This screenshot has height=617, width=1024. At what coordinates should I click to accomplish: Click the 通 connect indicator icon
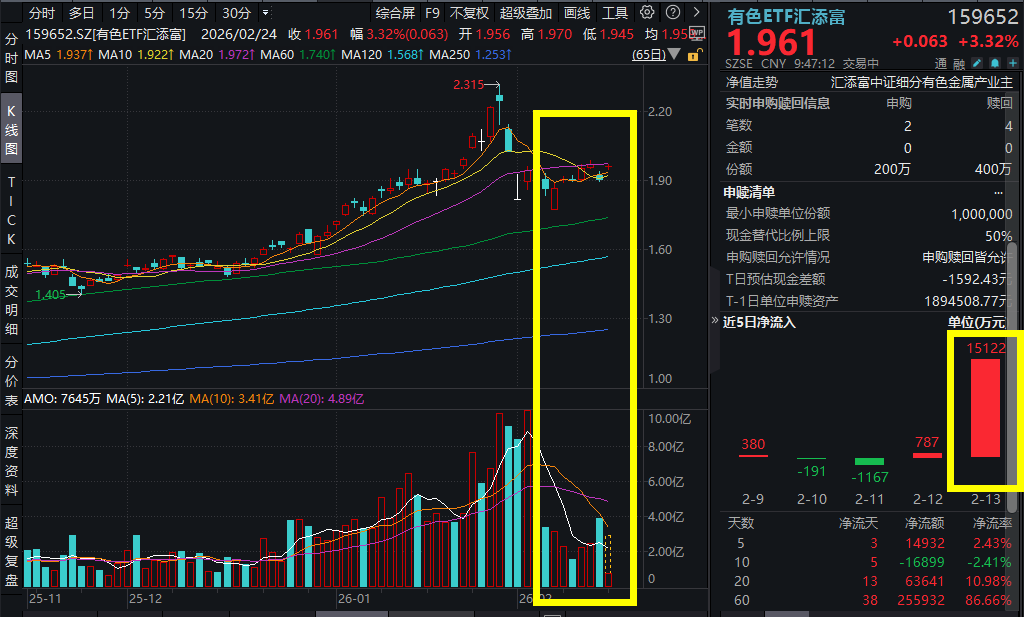click(940, 62)
